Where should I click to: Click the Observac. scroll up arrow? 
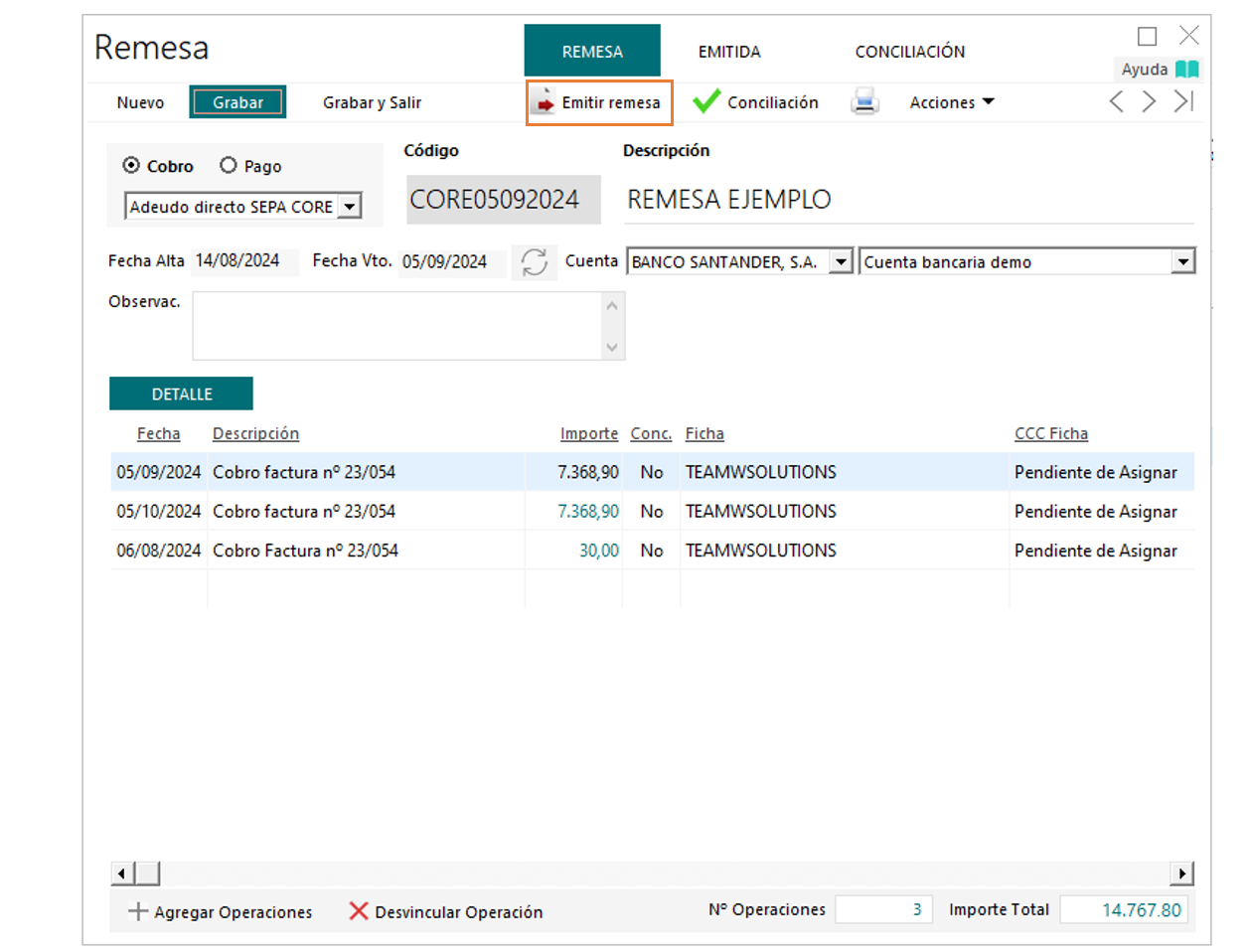pos(612,305)
